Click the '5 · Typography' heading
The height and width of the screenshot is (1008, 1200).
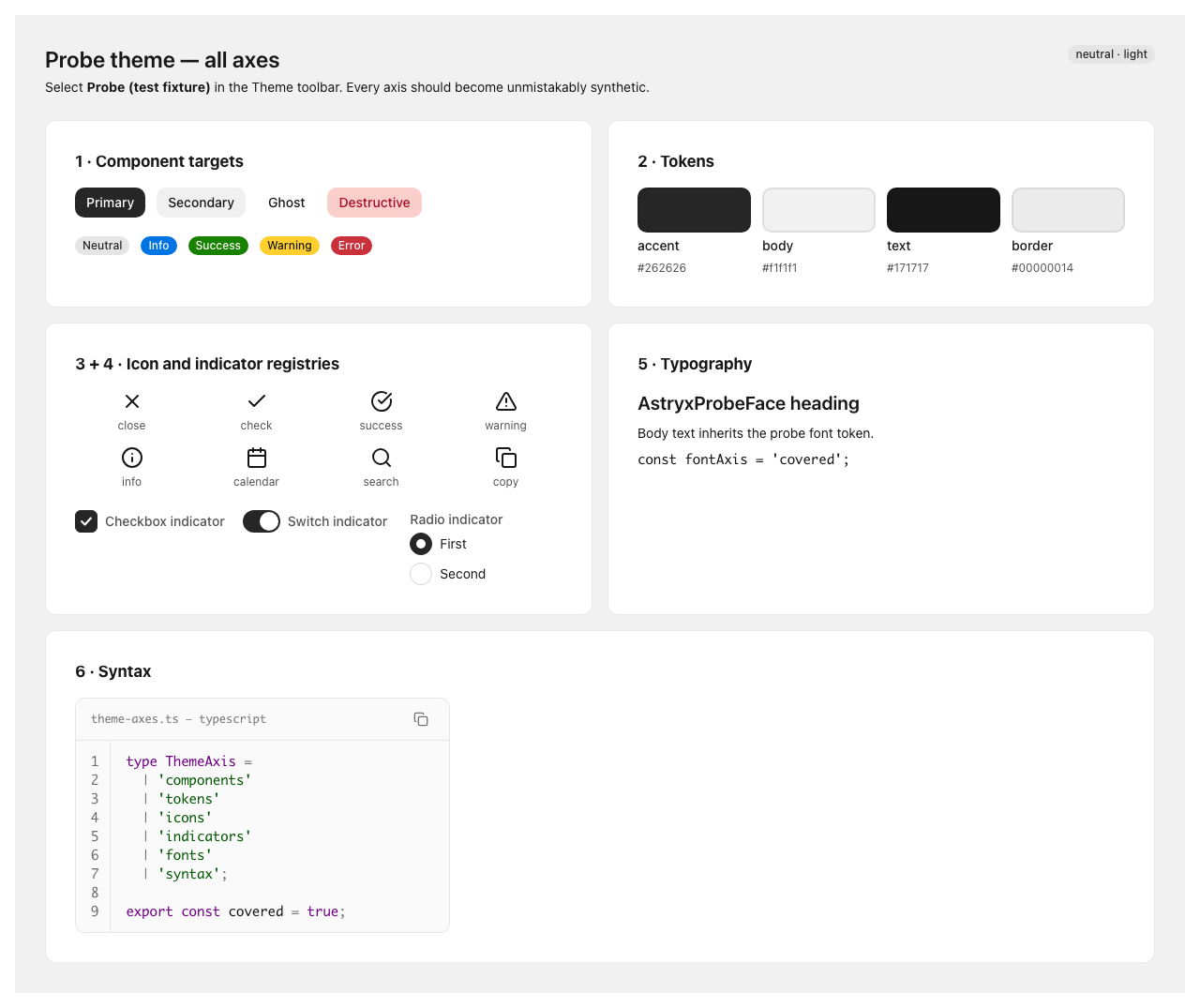coord(695,364)
